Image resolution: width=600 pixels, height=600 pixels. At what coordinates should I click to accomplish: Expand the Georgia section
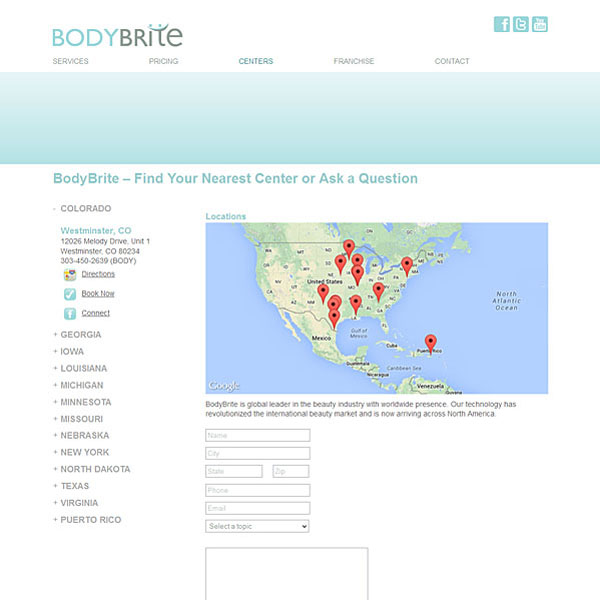pos(77,335)
